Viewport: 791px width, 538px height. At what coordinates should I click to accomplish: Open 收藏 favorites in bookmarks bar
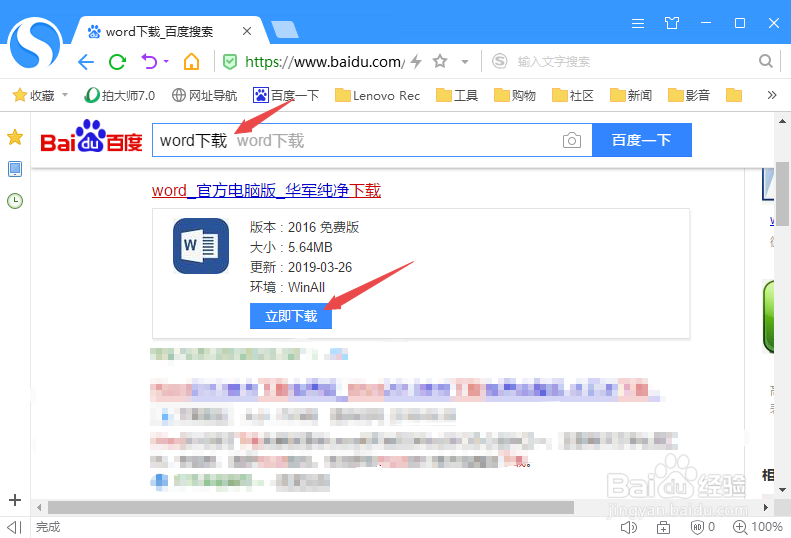pos(33,95)
